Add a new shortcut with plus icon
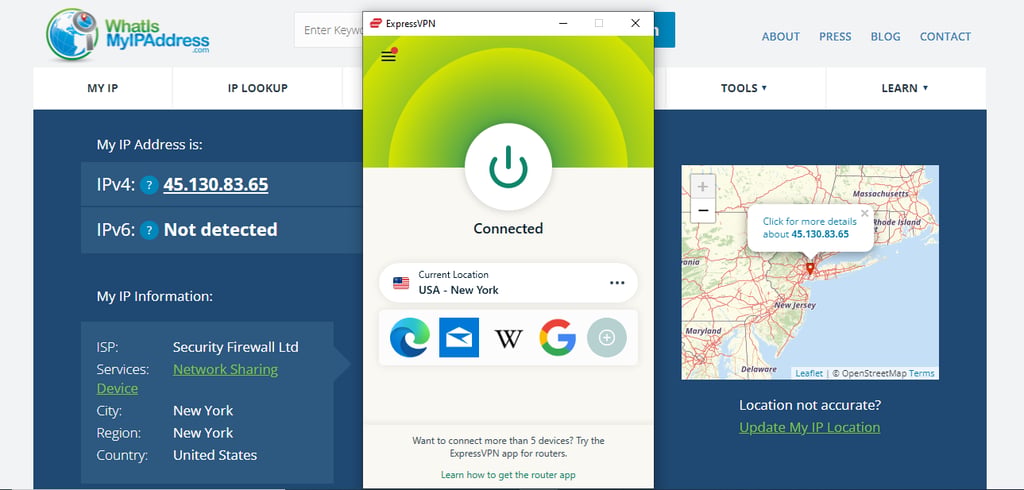Image resolution: width=1024 pixels, height=490 pixels. [607, 338]
